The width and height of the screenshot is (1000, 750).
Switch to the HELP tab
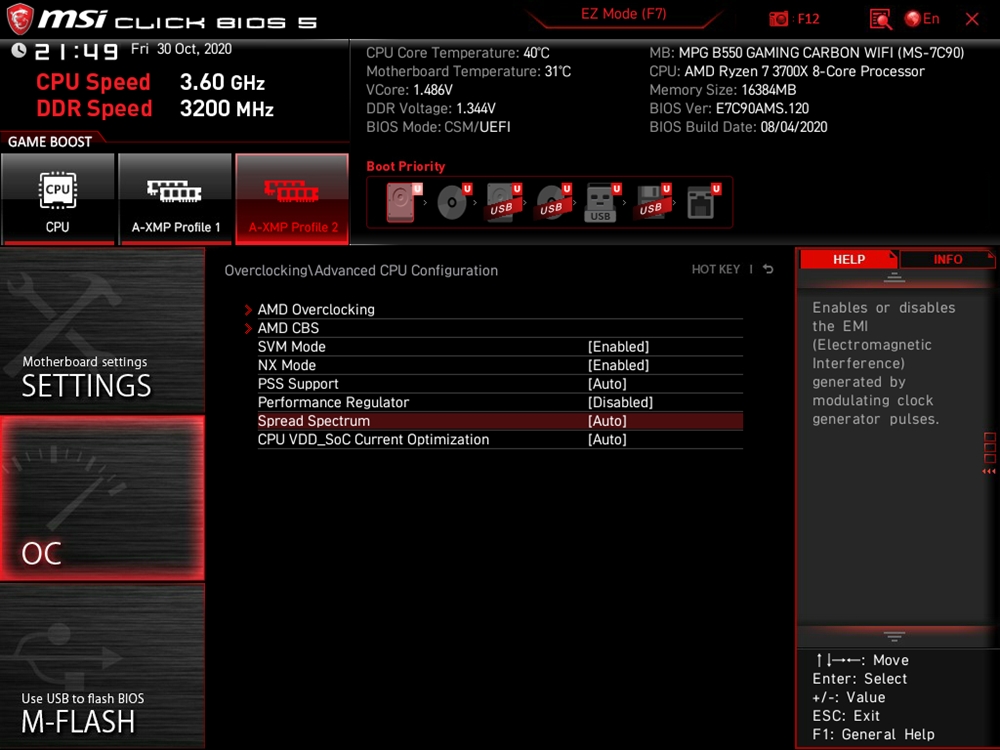(x=849, y=260)
